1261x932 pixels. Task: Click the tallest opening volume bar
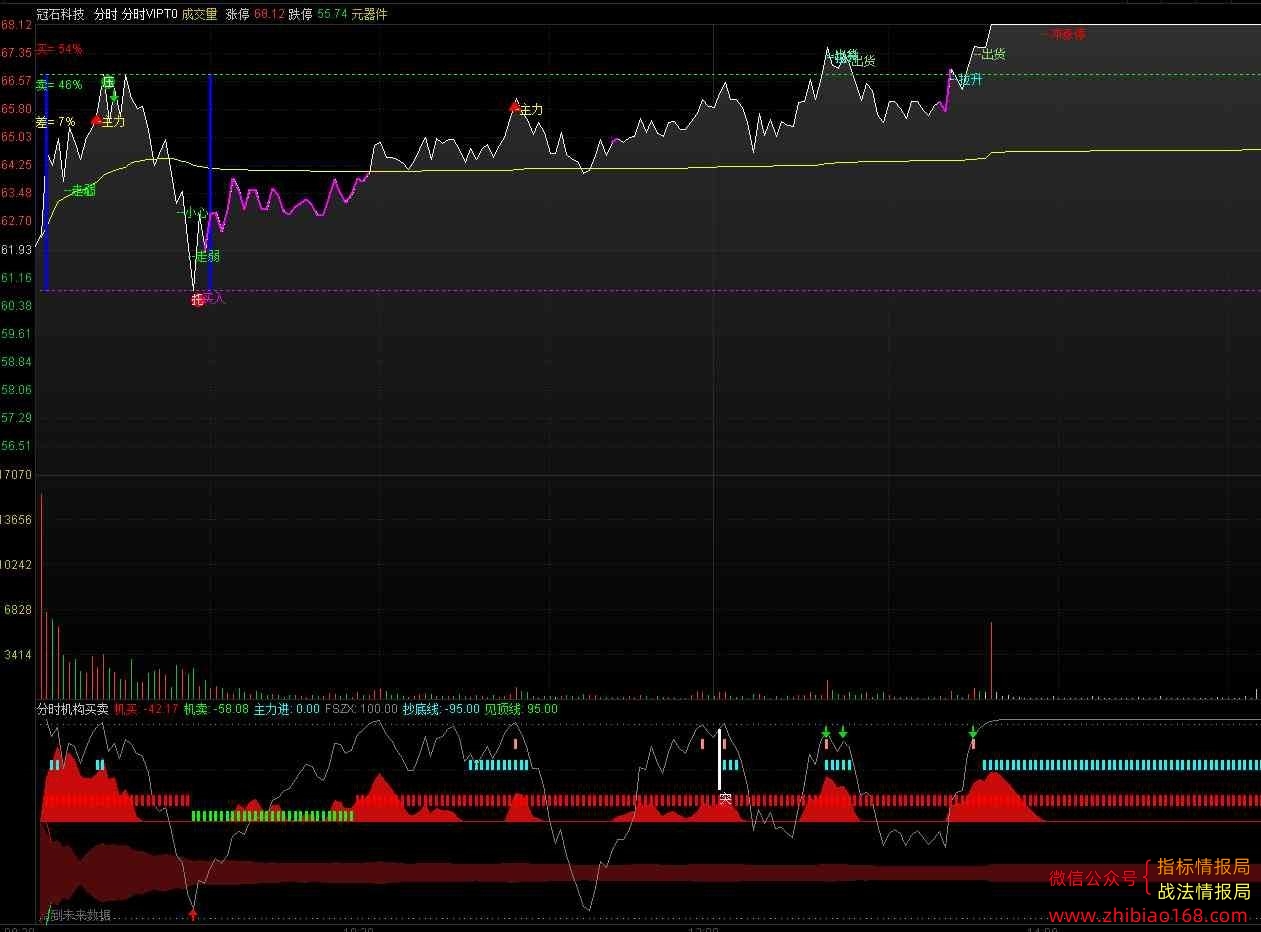pyautogui.click(x=41, y=595)
